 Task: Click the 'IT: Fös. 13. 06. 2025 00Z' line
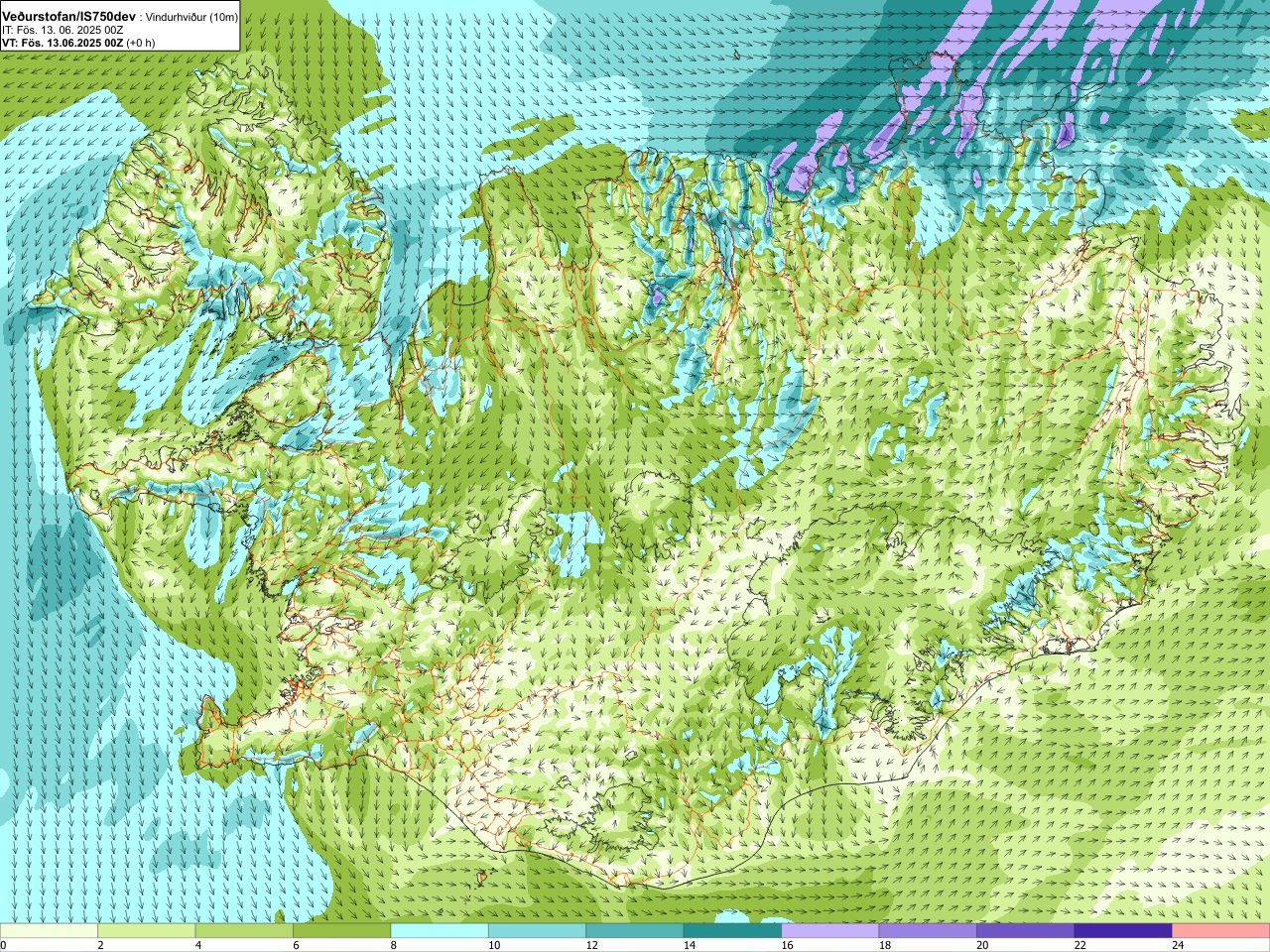(63, 31)
